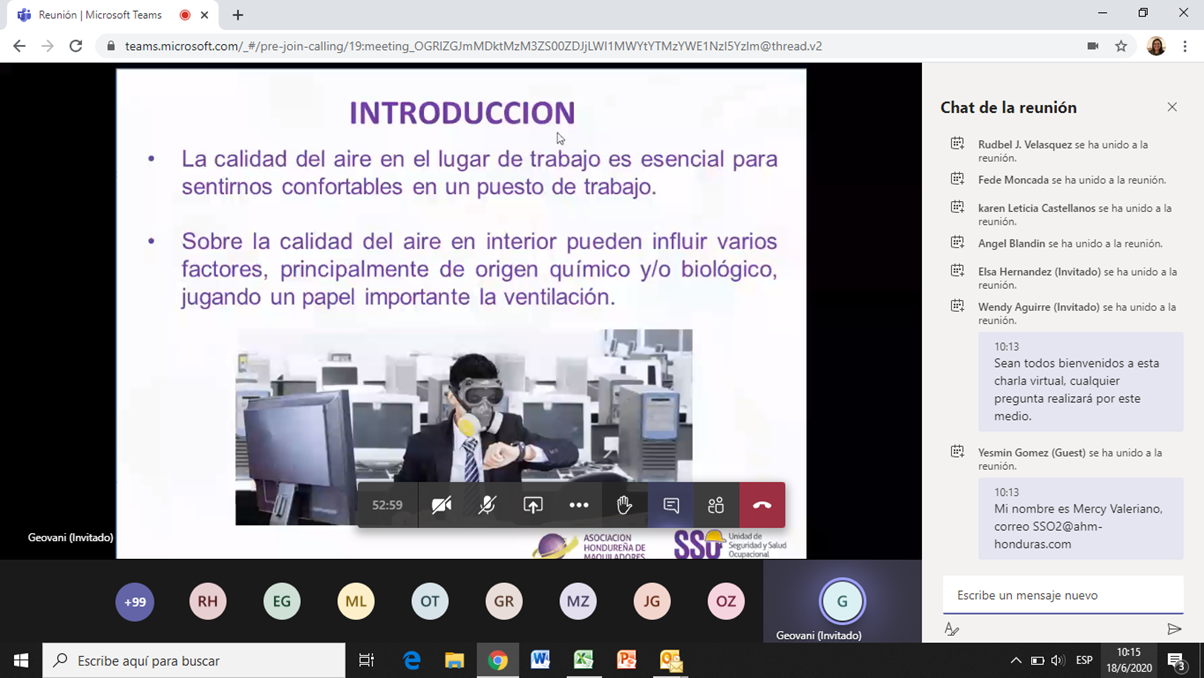Open the Windows notification center
Viewport: 1204px width, 678px height.
coord(1178,661)
